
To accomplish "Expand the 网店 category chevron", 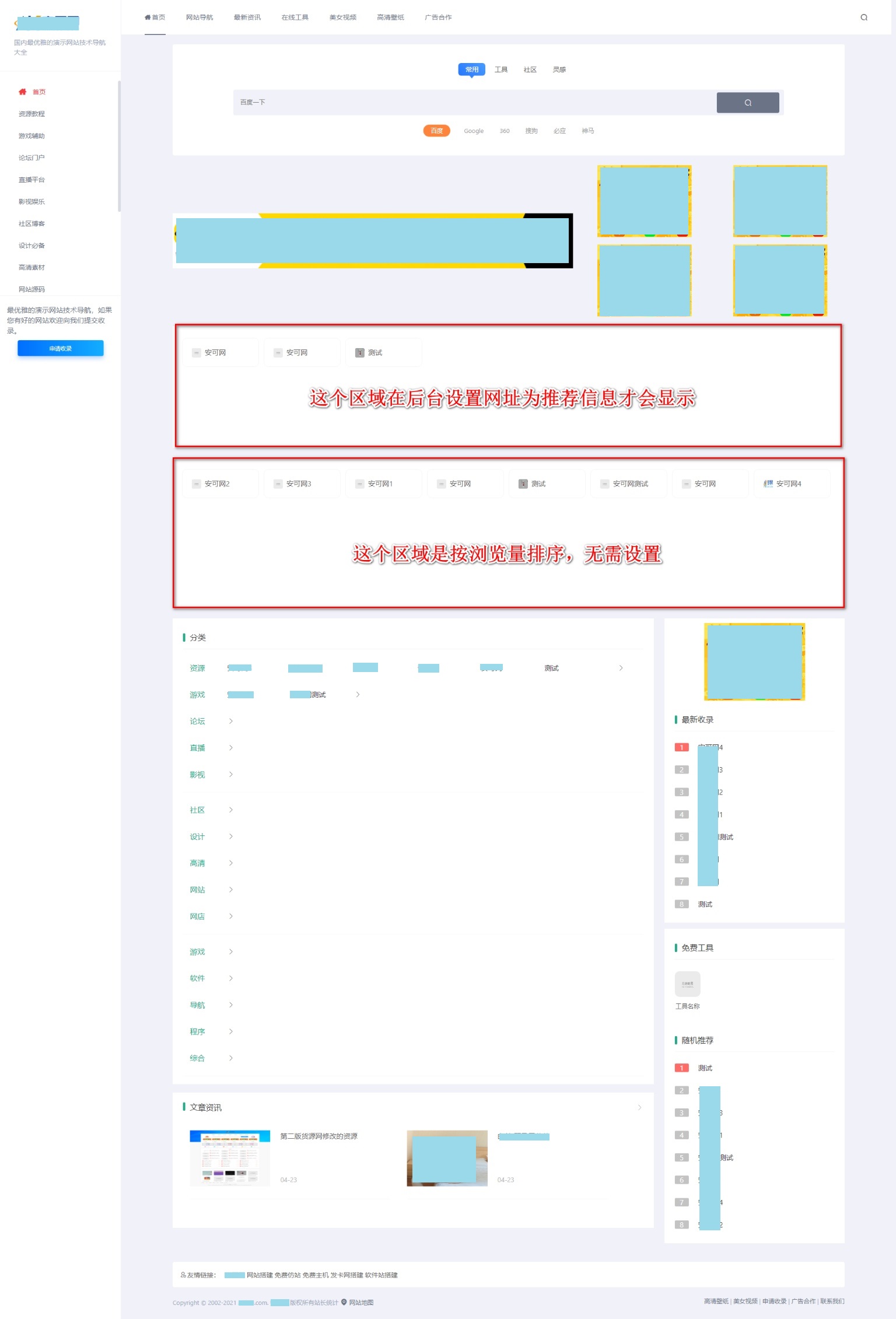I will click(x=231, y=916).
